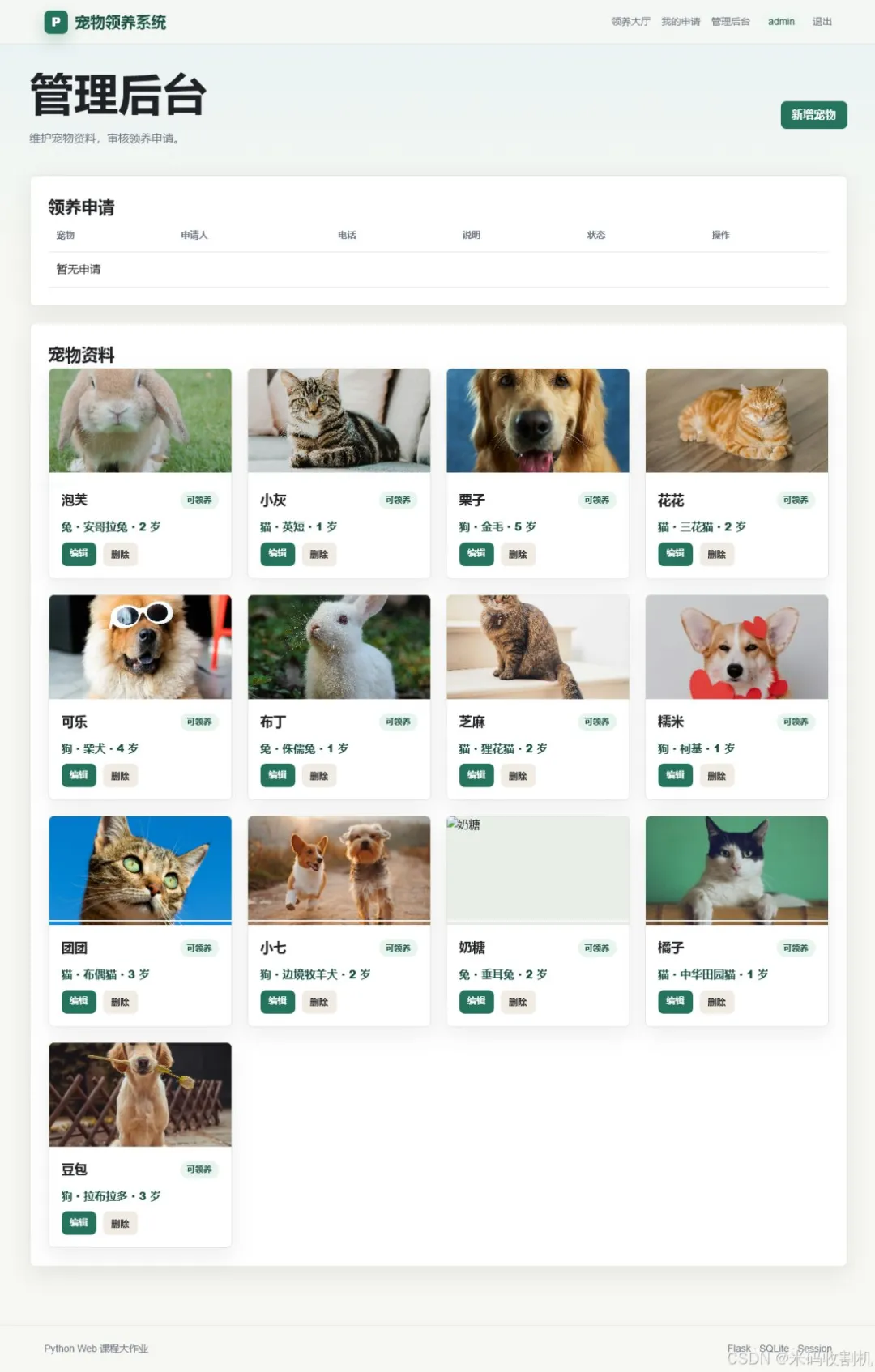
Task: Edit the pet 芝麻
Action: (x=476, y=776)
